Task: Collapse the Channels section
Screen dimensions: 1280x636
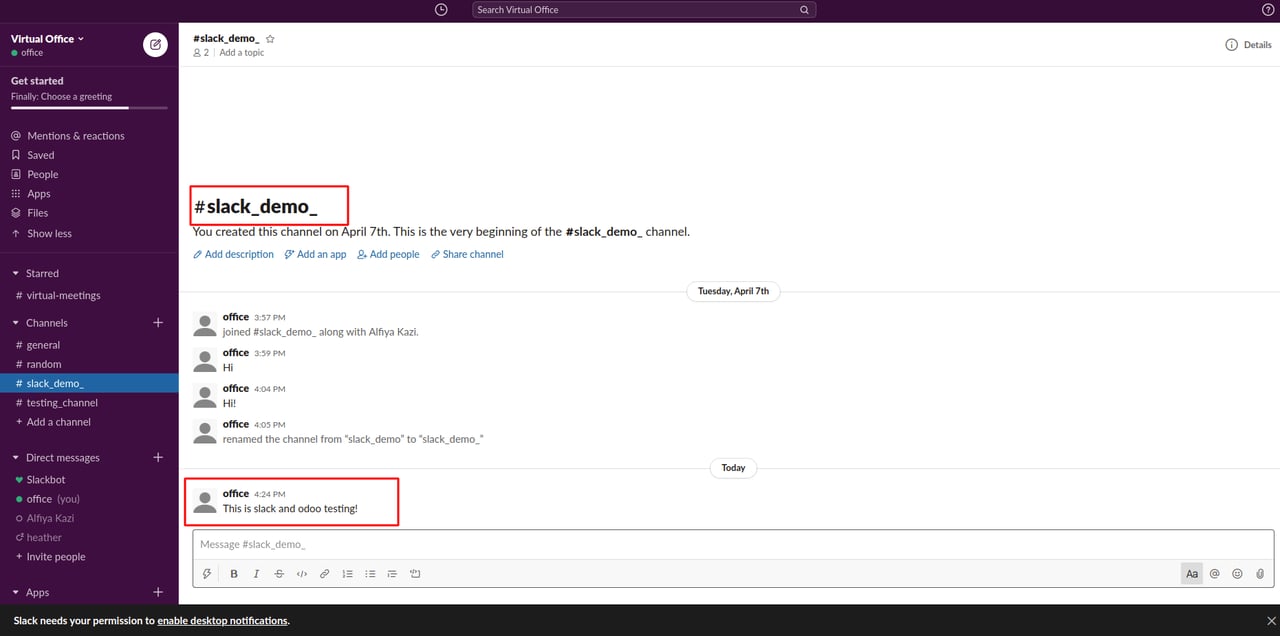Action: point(16,323)
